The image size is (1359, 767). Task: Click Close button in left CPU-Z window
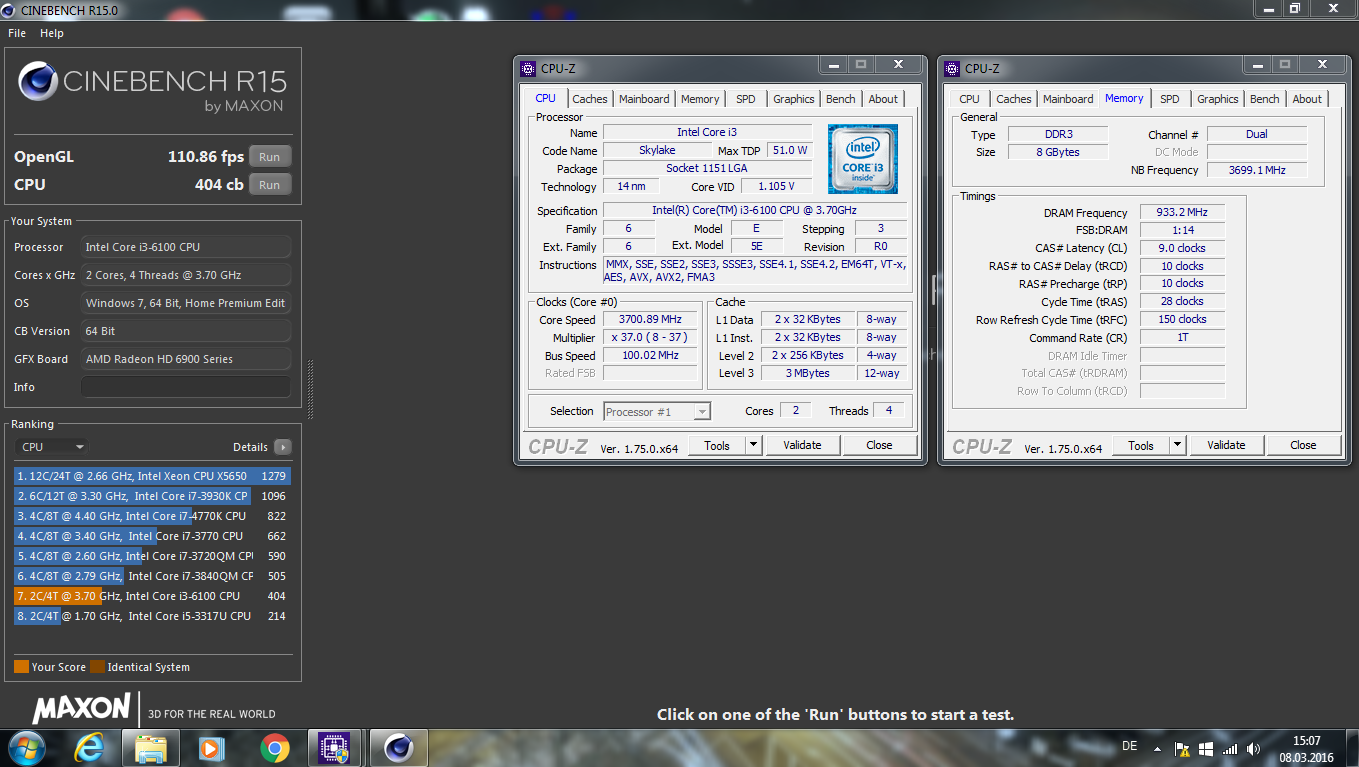coord(880,445)
